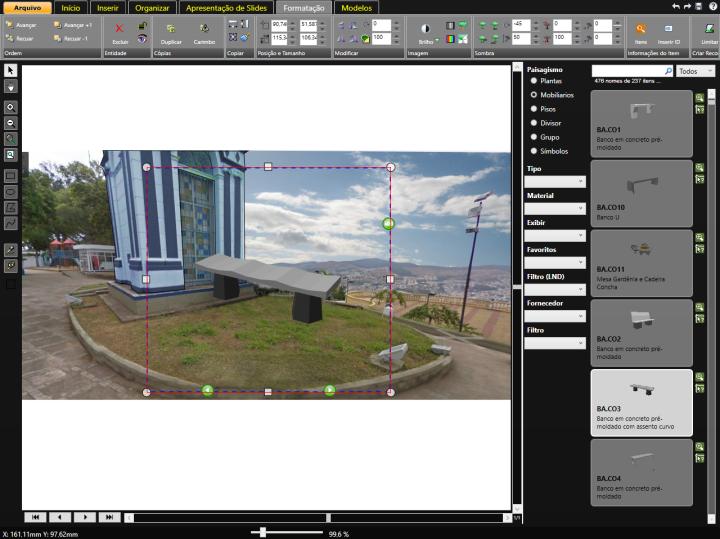Select the arrow pointer tool

tap(11, 70)
